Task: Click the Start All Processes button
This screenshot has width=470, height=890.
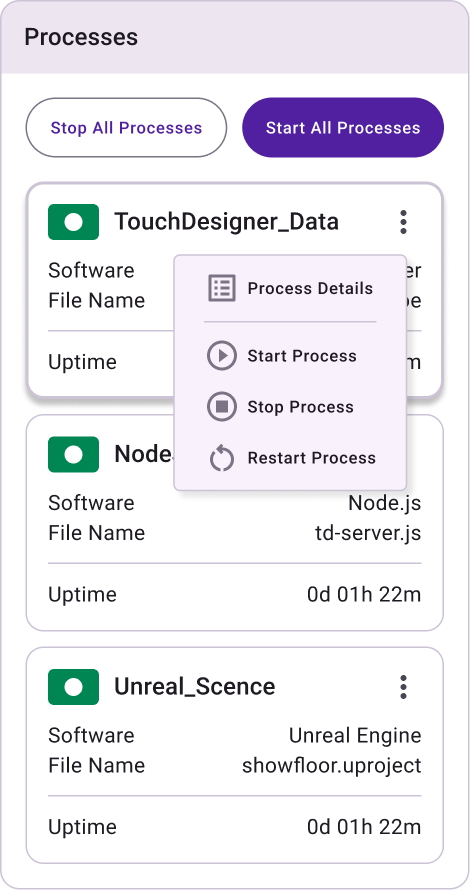Action: (x=343, y=128)
